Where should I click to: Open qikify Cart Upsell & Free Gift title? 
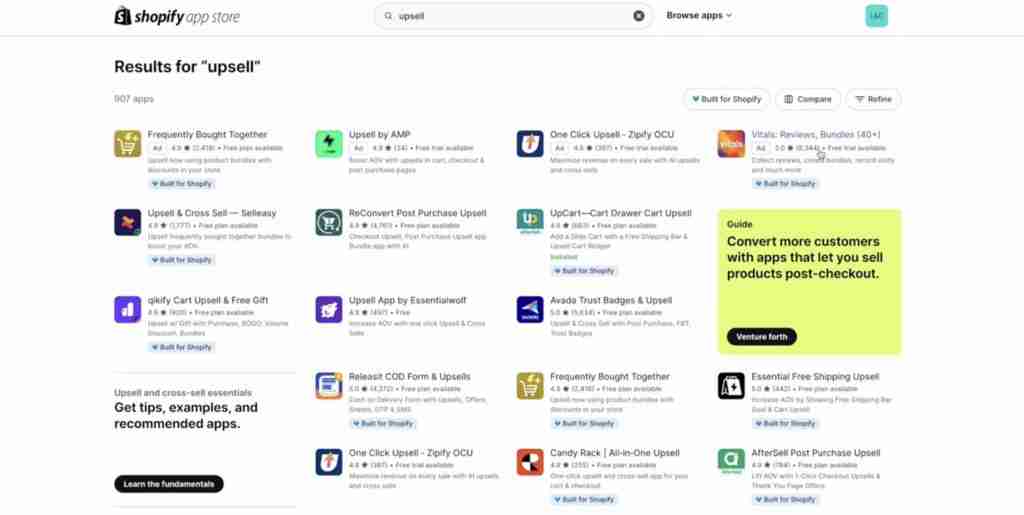tap(208, 300)
